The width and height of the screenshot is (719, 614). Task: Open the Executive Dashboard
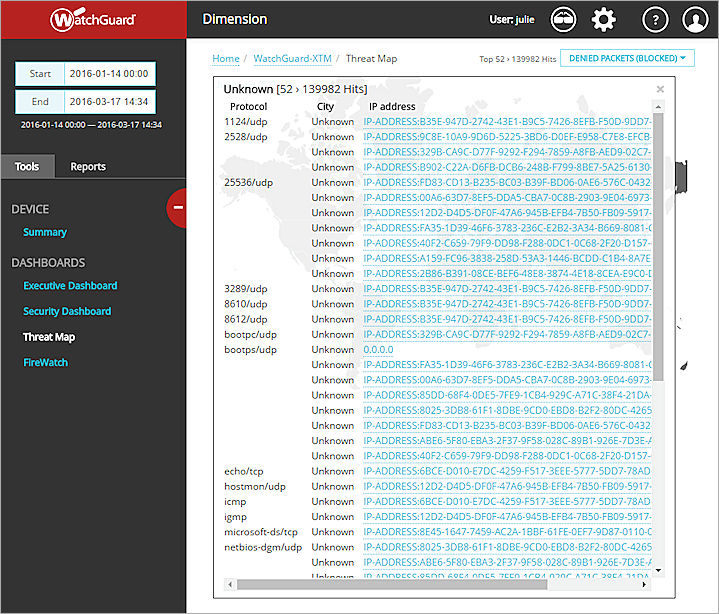(x=70, y=286)
